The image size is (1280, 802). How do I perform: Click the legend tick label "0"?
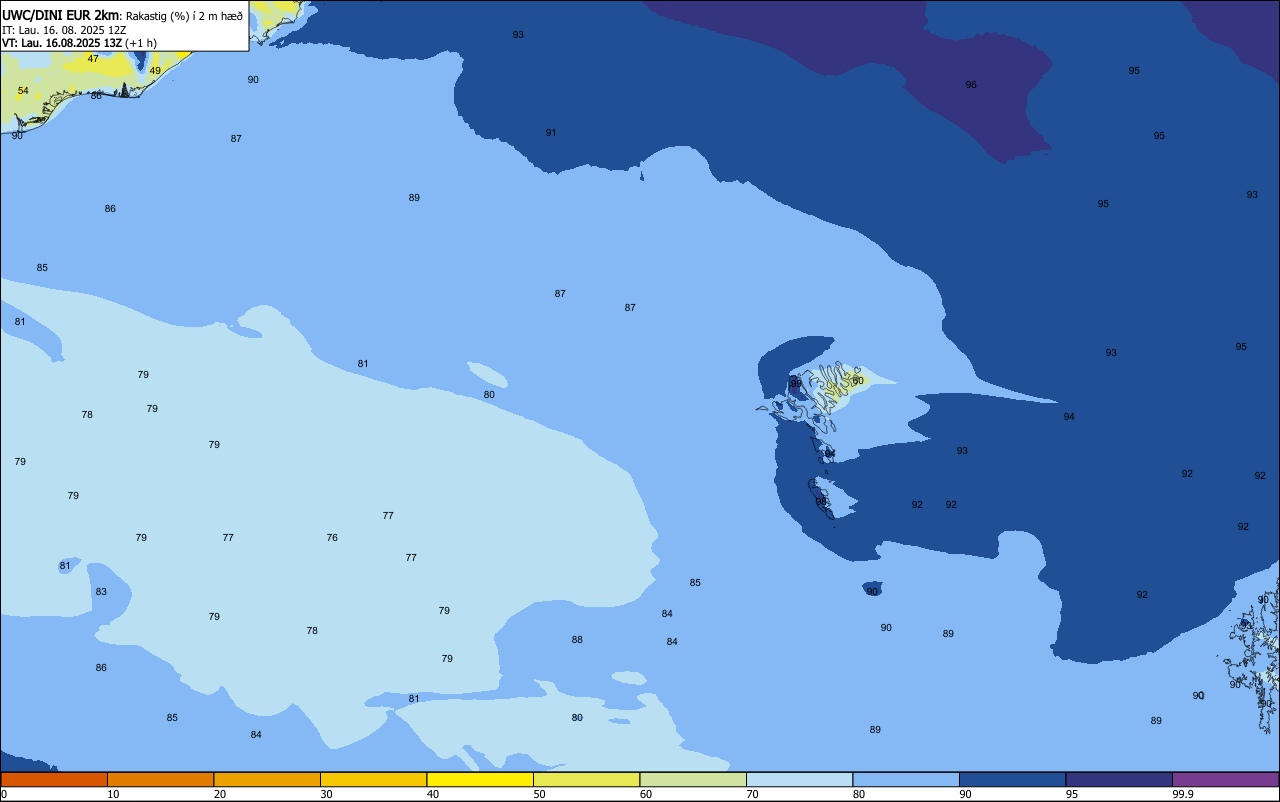coord(4,794)
